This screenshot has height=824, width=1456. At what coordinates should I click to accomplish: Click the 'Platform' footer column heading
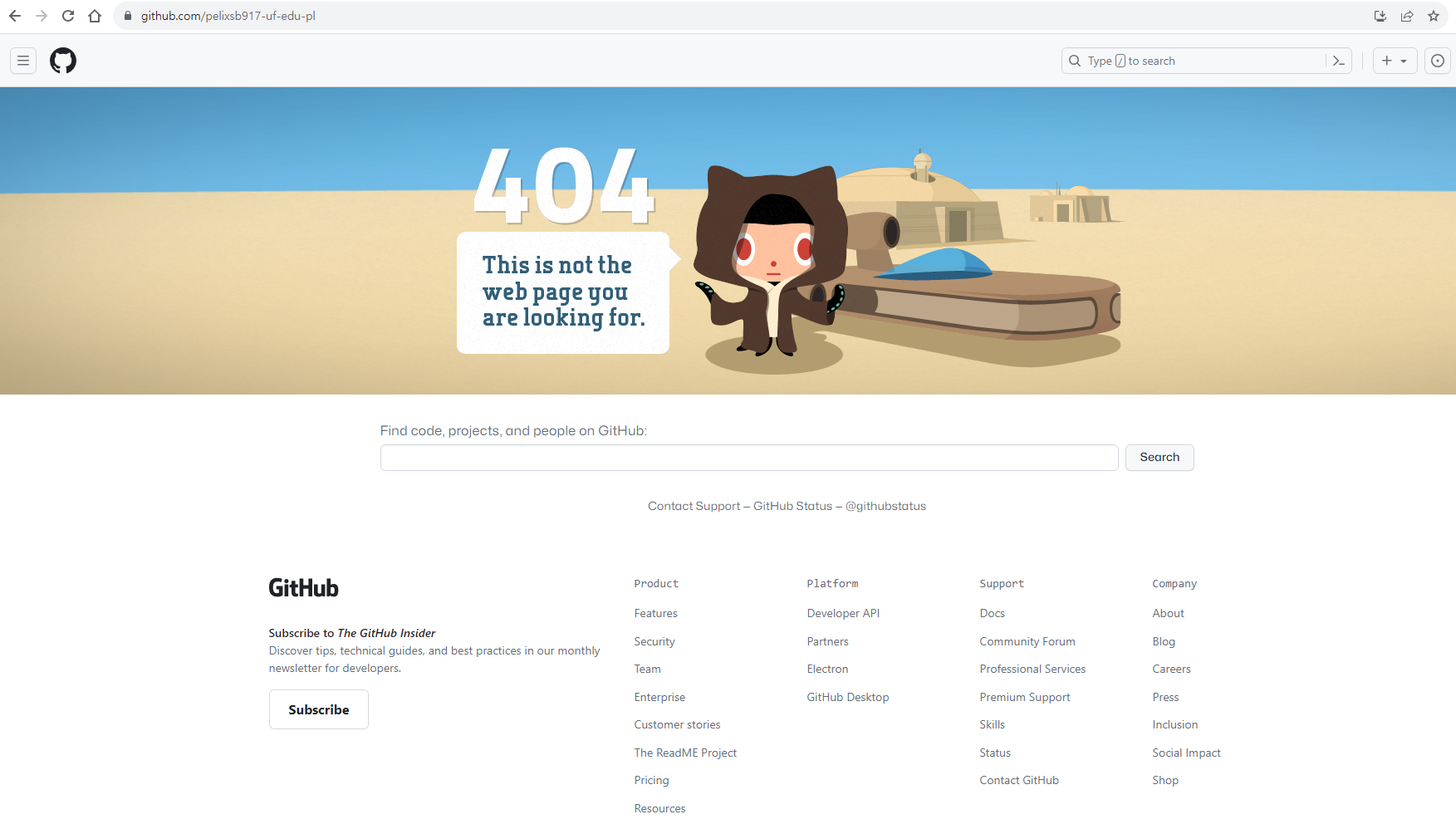coord(832,584)
